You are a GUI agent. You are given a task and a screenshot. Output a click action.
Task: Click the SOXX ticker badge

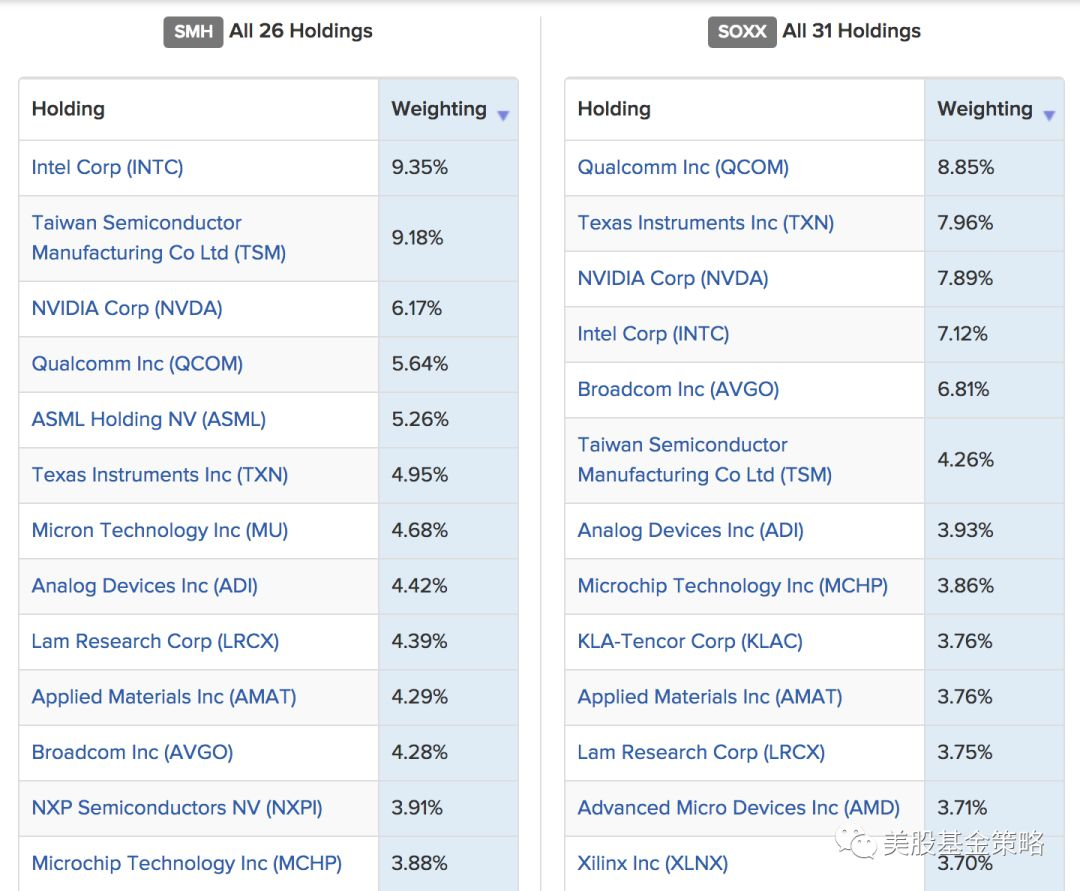pyautogui.click(x=742, y=32)
